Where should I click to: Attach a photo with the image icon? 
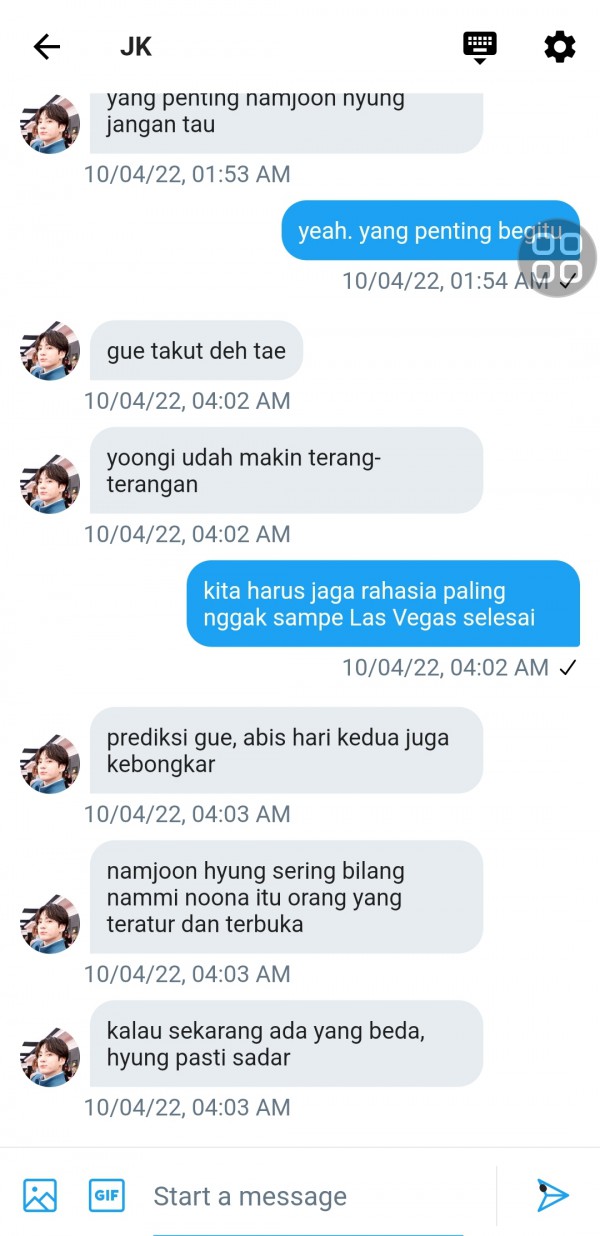pos(40,1196)
